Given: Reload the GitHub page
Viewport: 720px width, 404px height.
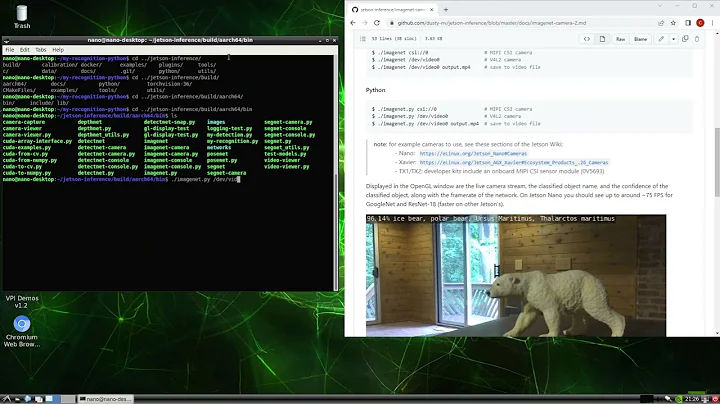Looking at the screenshot, I should (377, 23).
